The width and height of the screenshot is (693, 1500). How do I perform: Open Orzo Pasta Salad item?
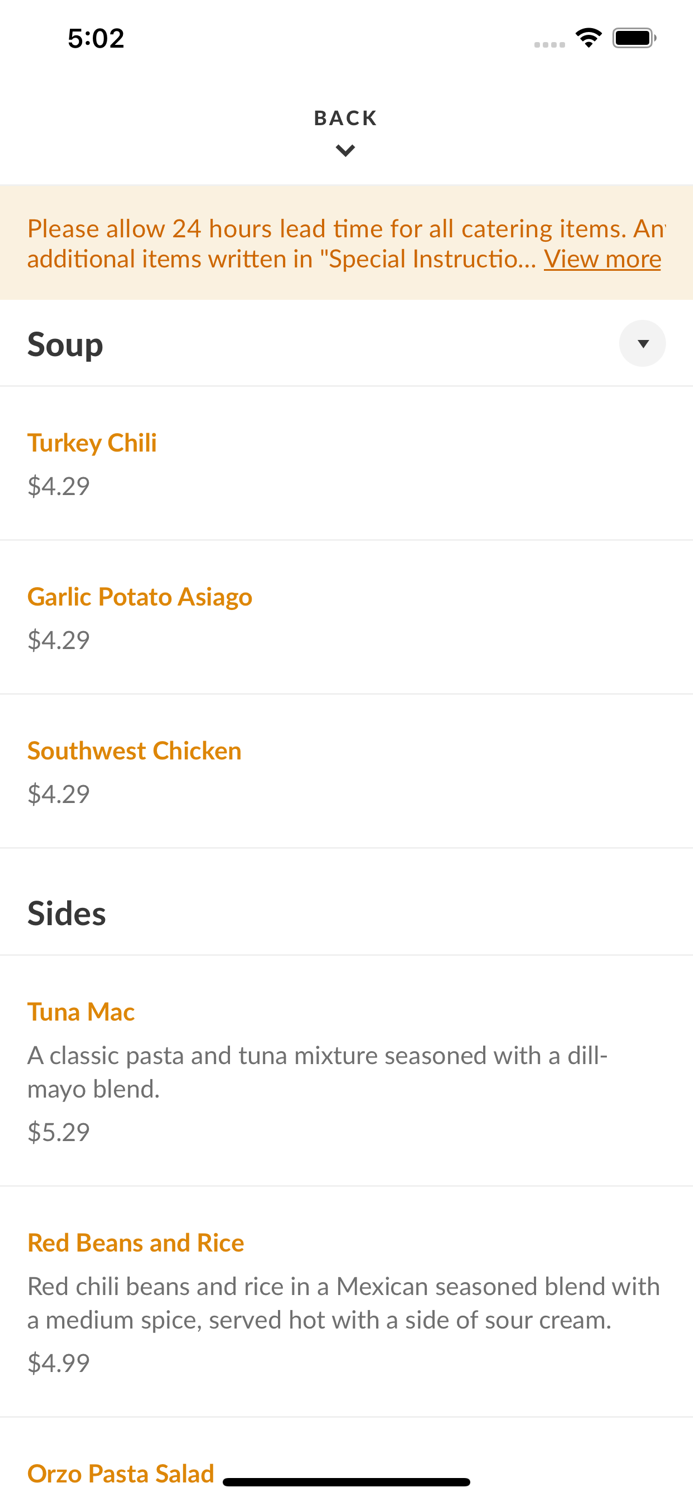tap(120, 1473)
